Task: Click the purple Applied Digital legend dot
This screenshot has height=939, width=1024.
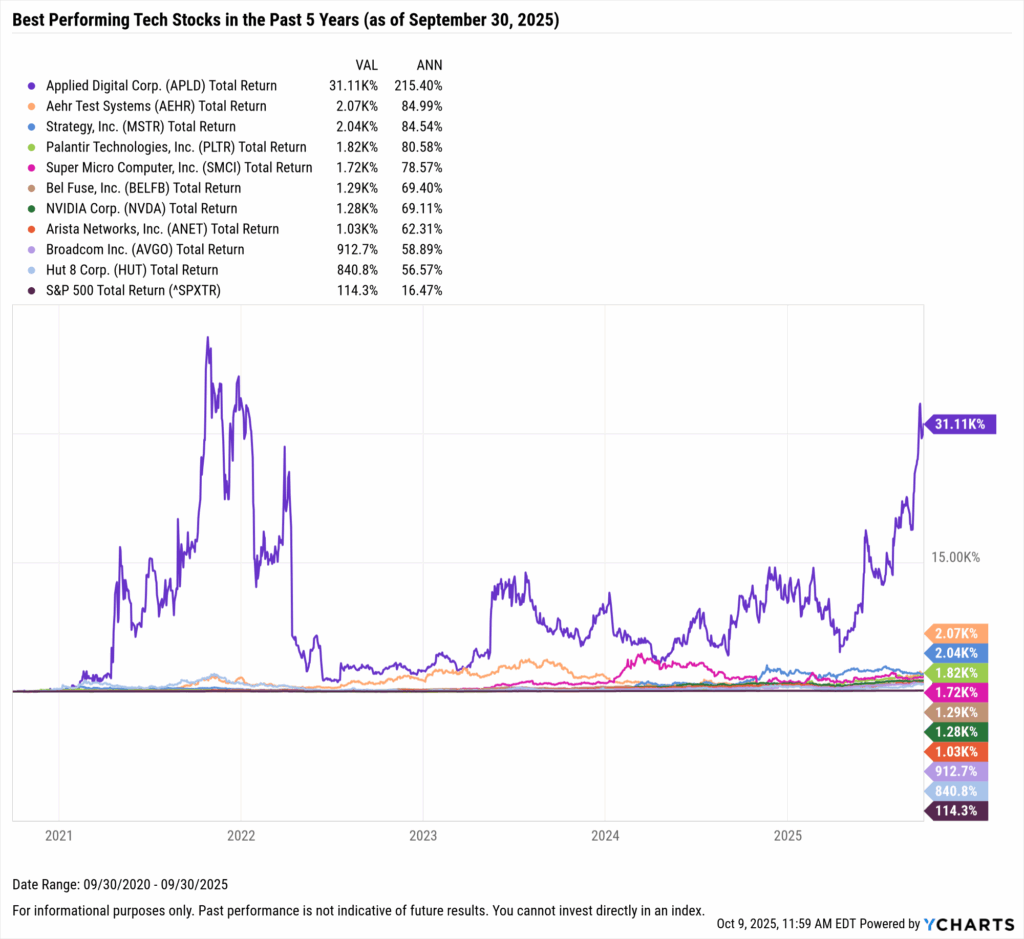Action: pyautogui.click(x=35, y=86)
